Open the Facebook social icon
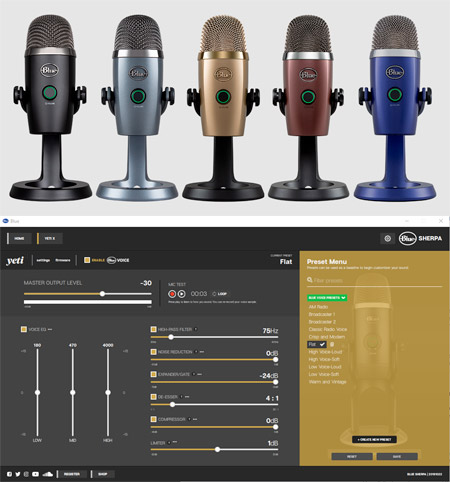The image size is (450, 482). point(9,474)
